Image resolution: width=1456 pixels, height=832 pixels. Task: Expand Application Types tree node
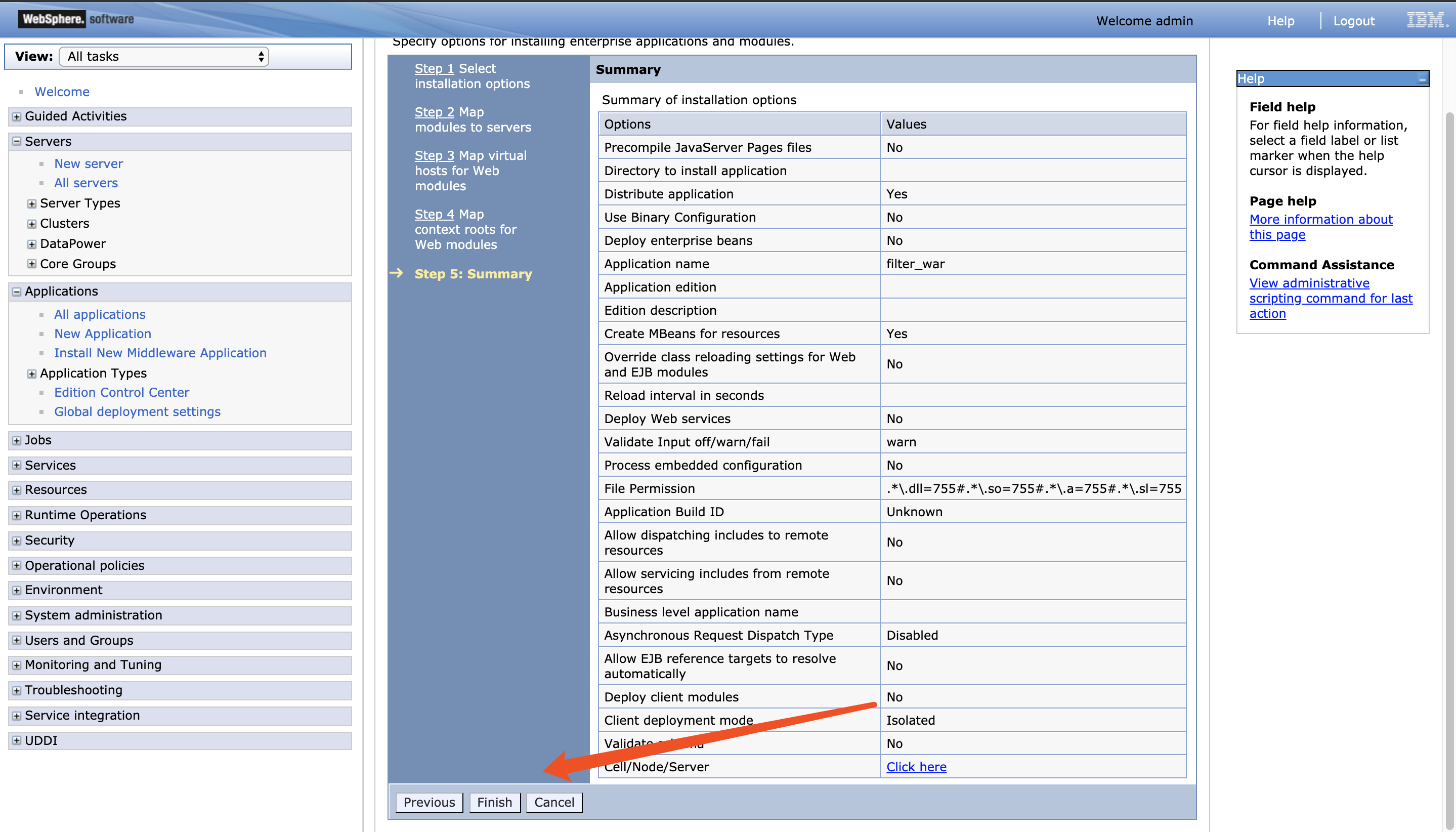click(x=32, y=373)
